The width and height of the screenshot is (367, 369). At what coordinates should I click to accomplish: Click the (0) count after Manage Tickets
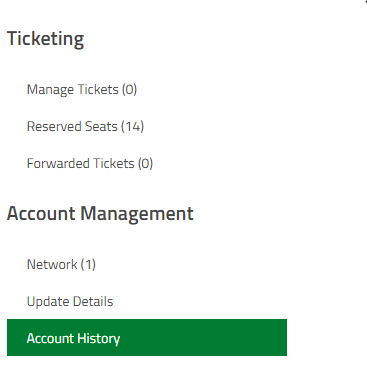[x=129, y=90]
